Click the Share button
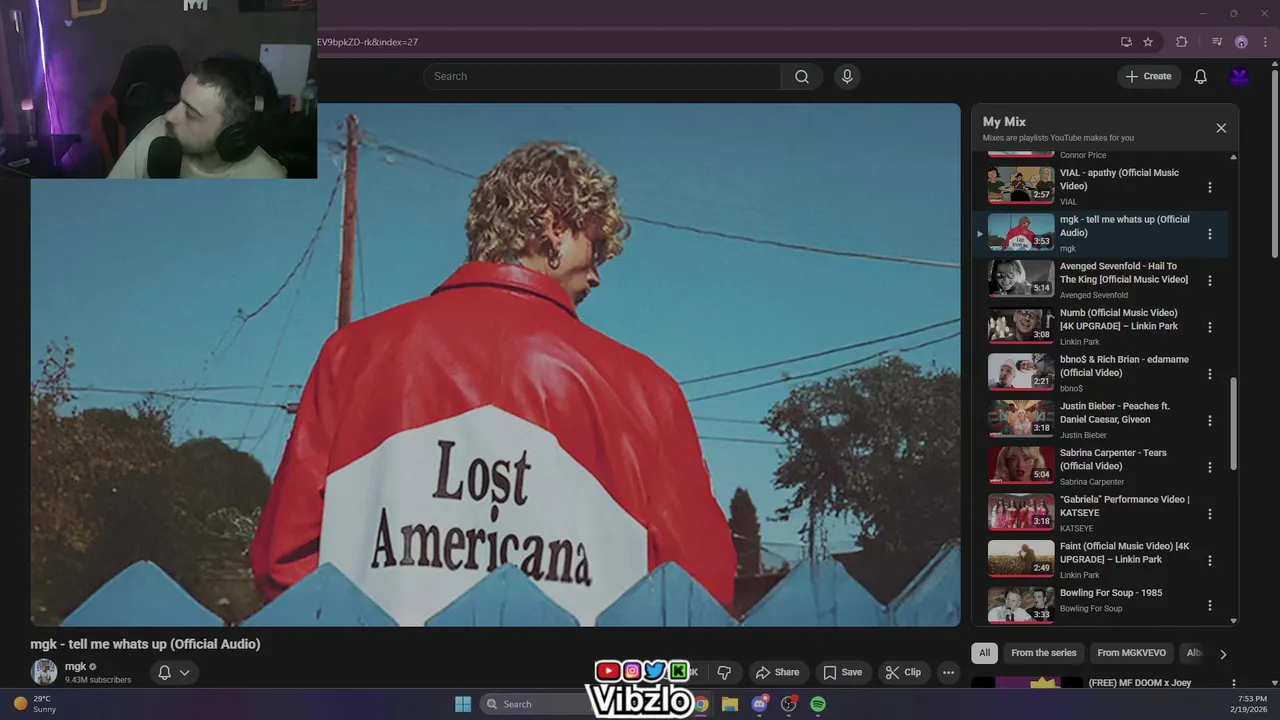 [x=777, y=672]
